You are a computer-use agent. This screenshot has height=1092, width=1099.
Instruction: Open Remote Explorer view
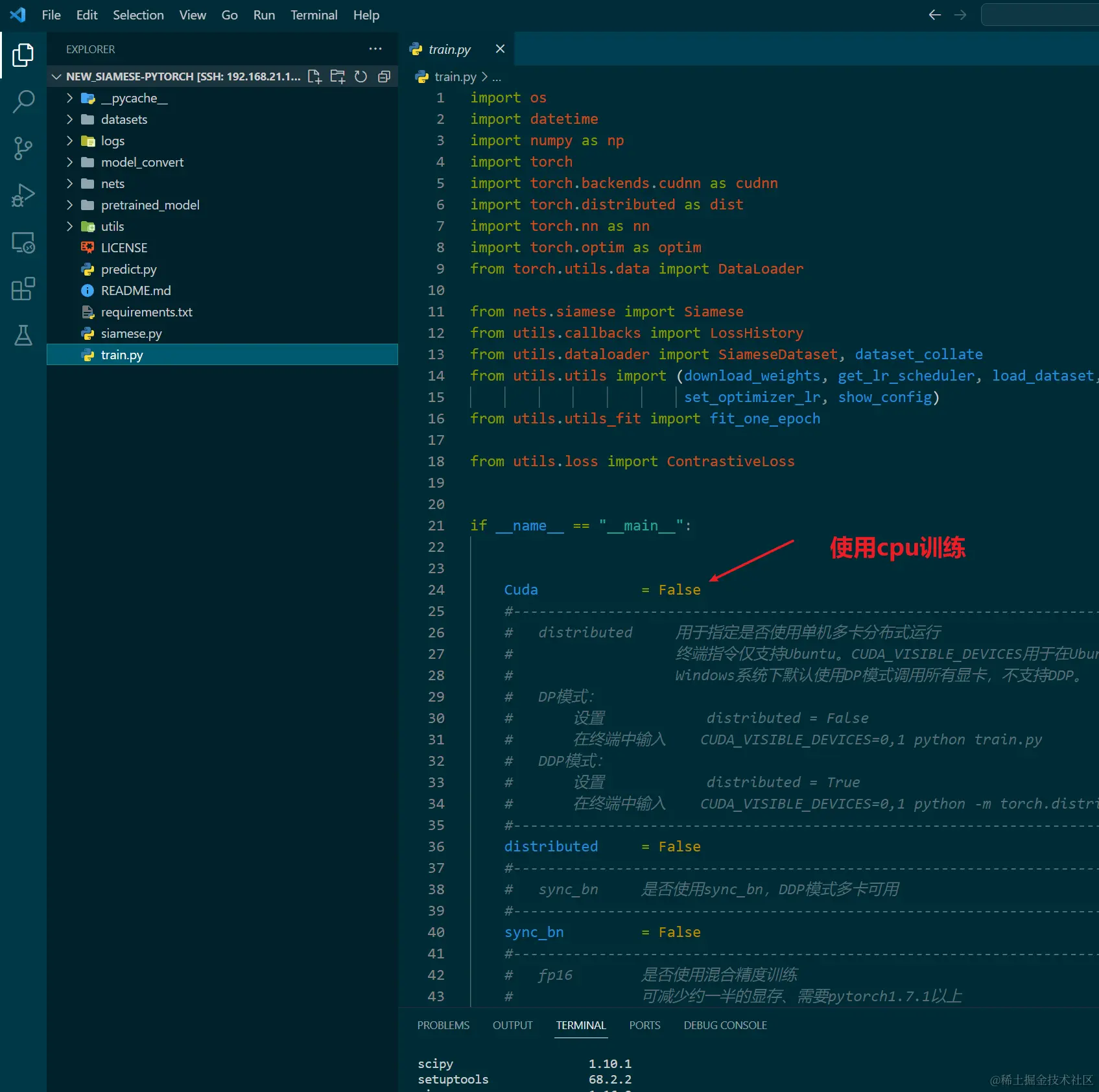[23, 243]
